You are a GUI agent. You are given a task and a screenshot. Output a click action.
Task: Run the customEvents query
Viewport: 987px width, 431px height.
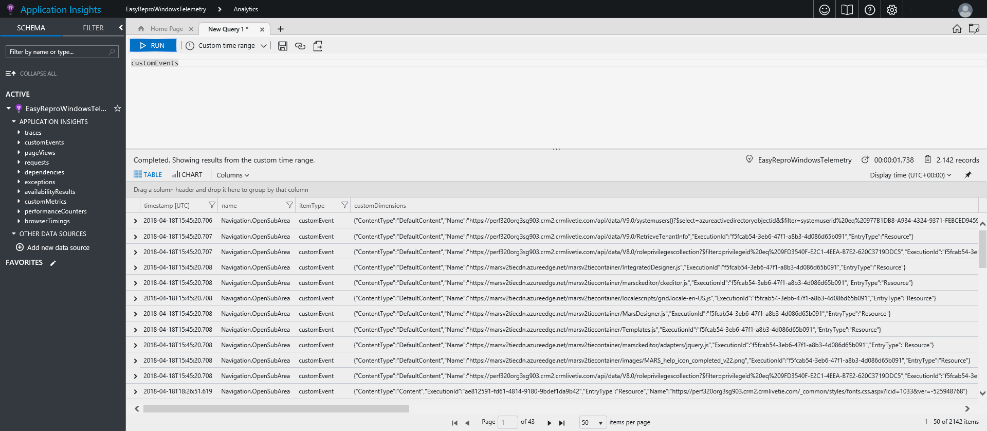pos(153,46)
